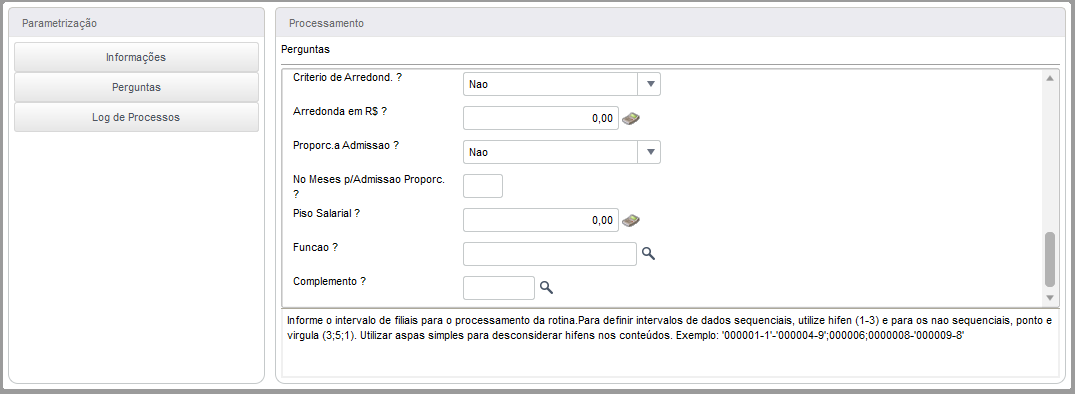Click the Processamento panel title

coord(326,23)
